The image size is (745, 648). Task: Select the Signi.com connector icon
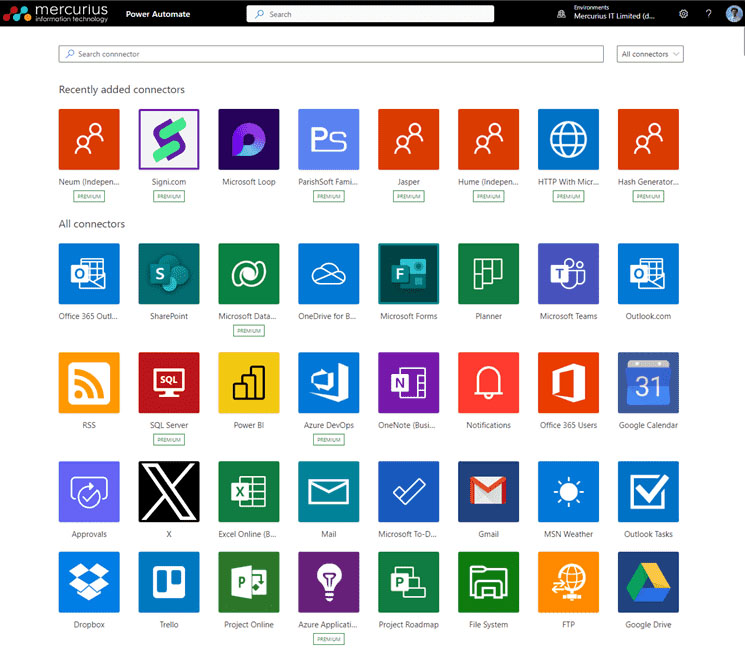(169, 139)
